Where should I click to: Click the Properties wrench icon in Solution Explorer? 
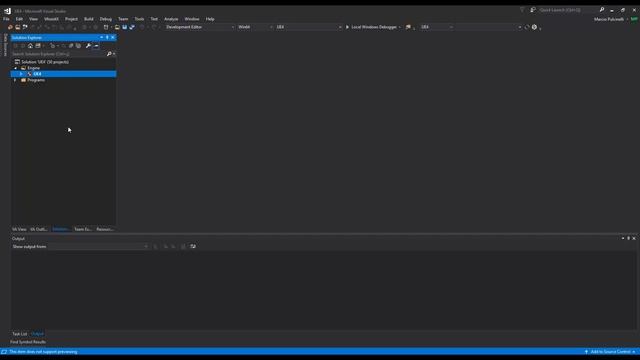pyautogui.click(x=88, y=46)
